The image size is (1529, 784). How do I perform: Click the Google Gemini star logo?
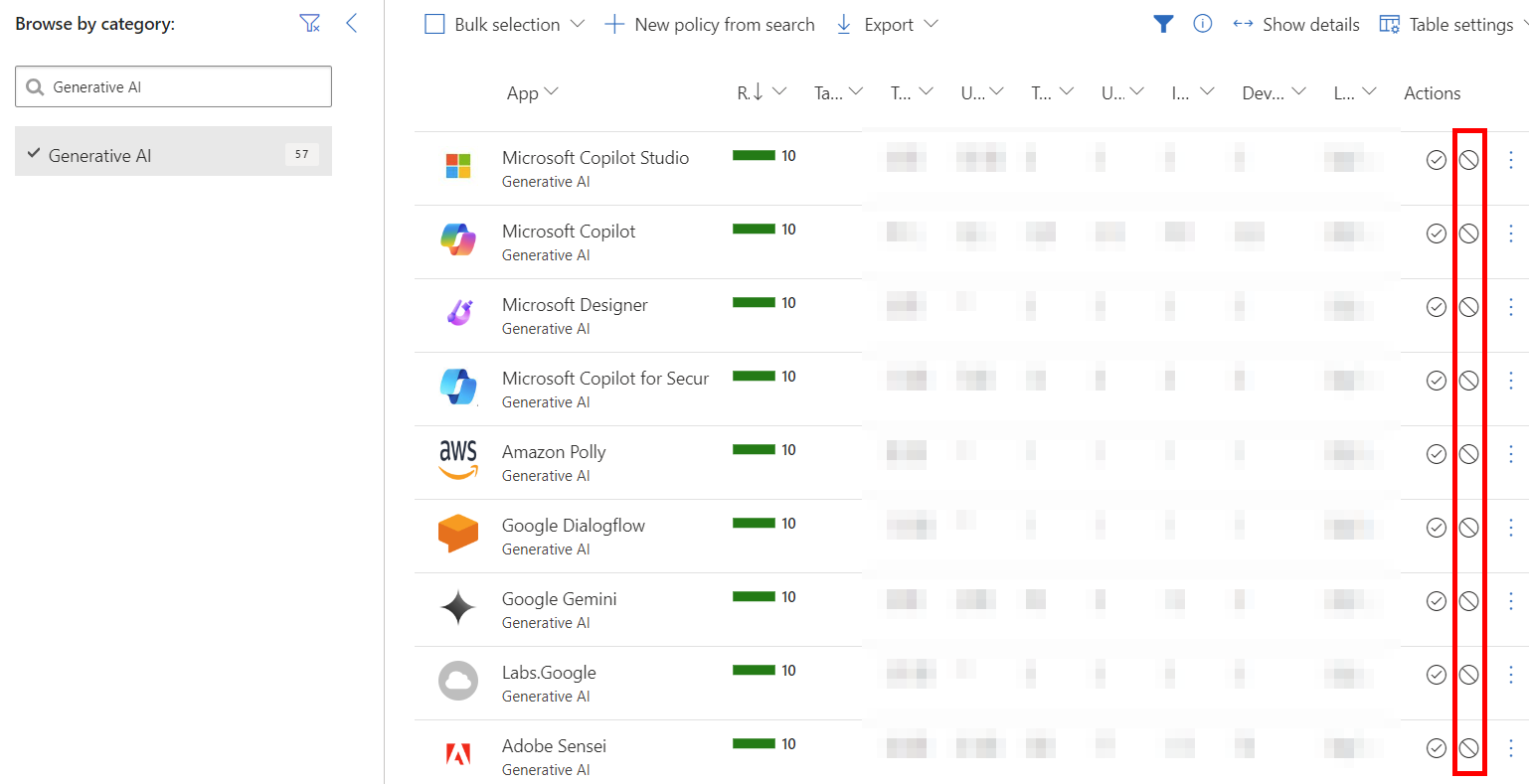coord(458,606)
